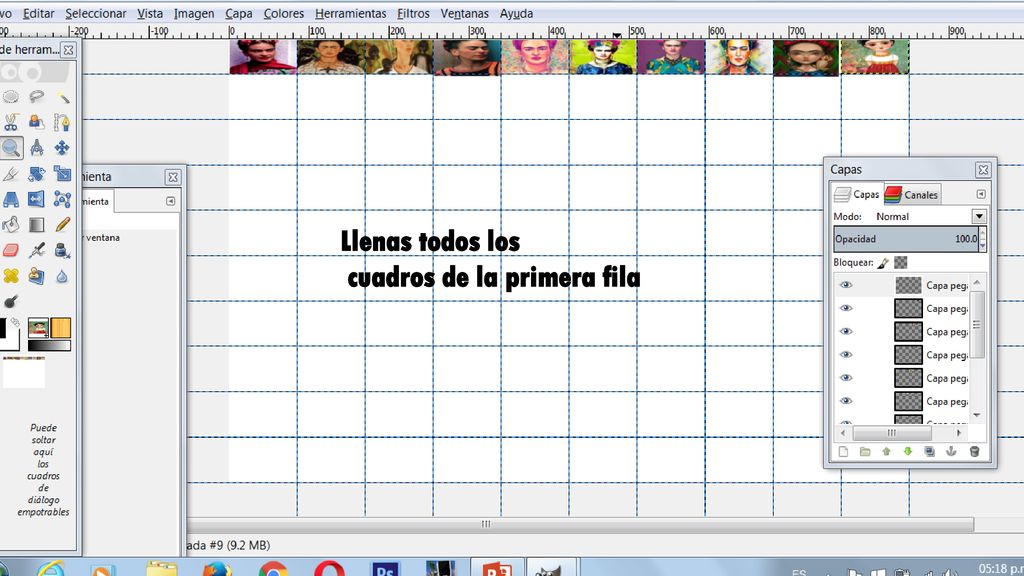The width and height of the screenshot is (1024, 576).
Task: Select the Perspective Clone tool
Action: point(37,276)
